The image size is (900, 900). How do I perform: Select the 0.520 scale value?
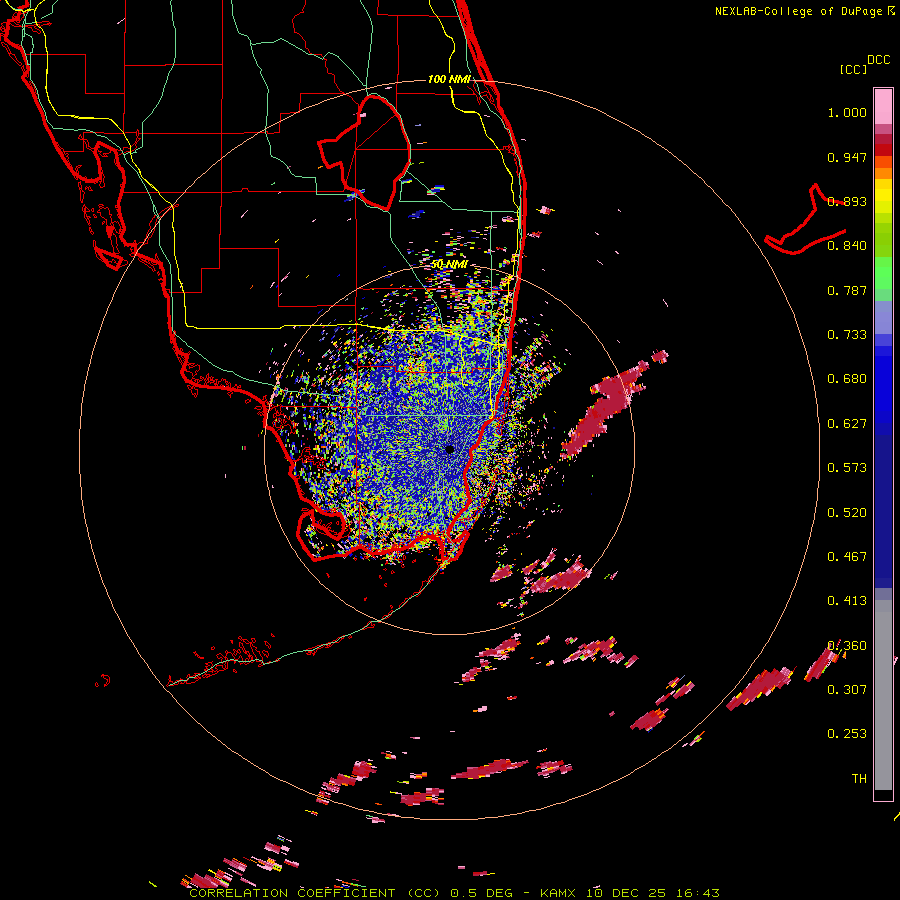(x=847, y=513)
